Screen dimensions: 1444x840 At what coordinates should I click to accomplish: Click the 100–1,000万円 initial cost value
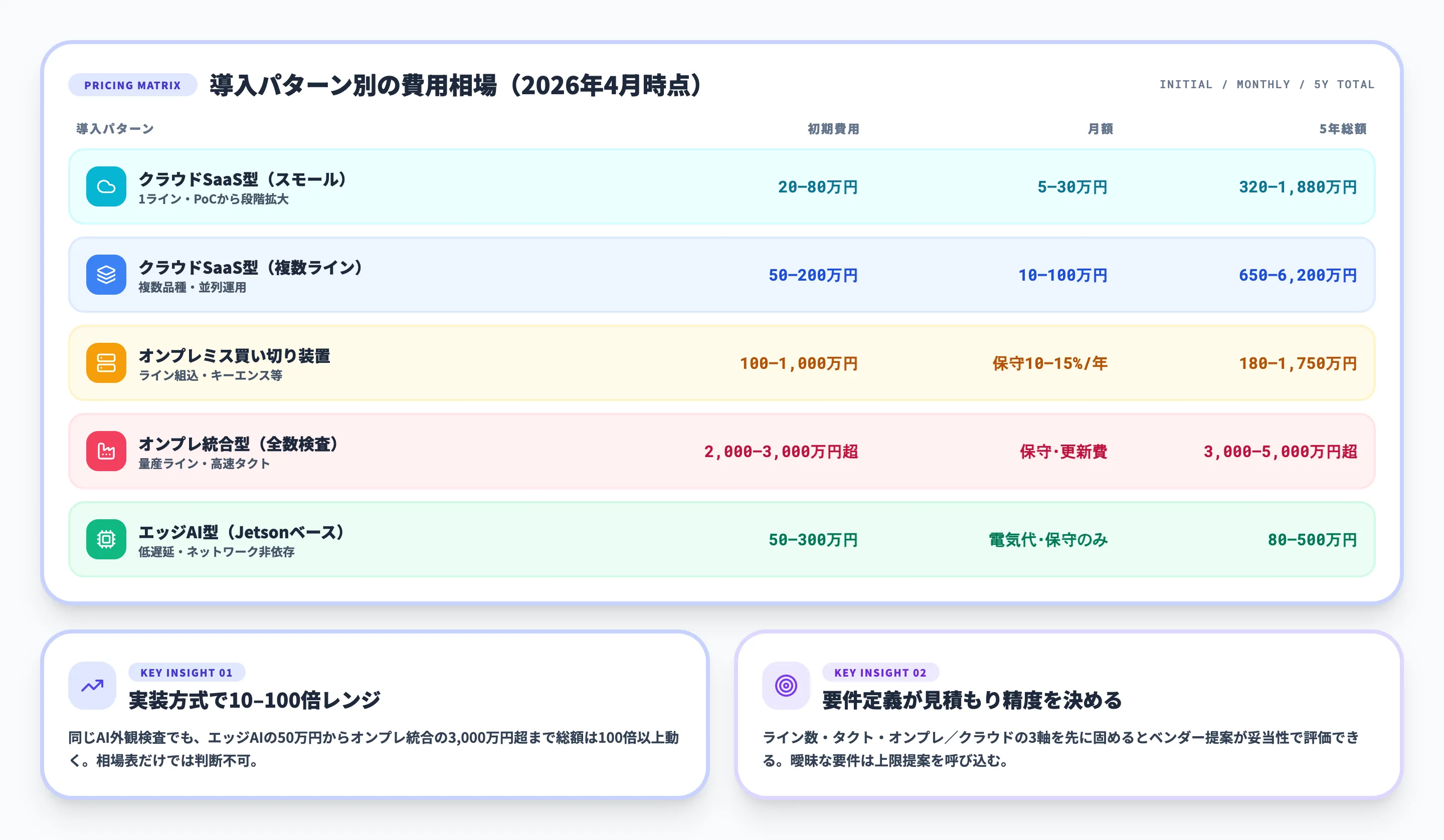pos(799,363)
